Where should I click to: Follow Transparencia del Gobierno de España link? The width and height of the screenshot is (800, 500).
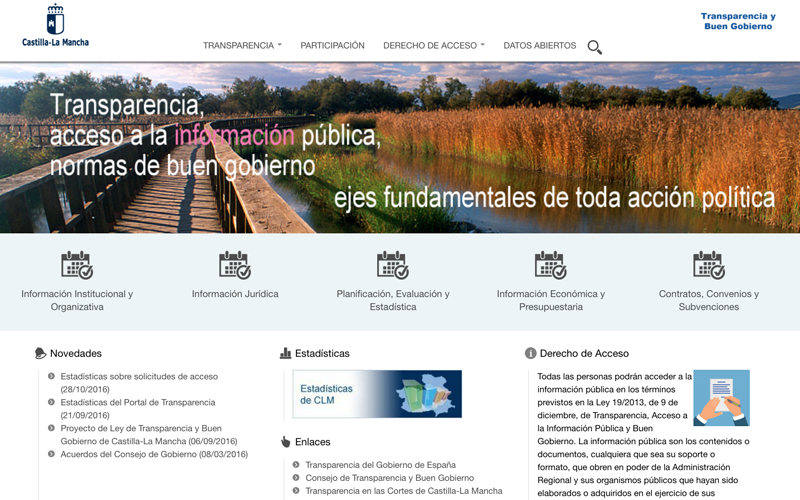click(381, 465)
